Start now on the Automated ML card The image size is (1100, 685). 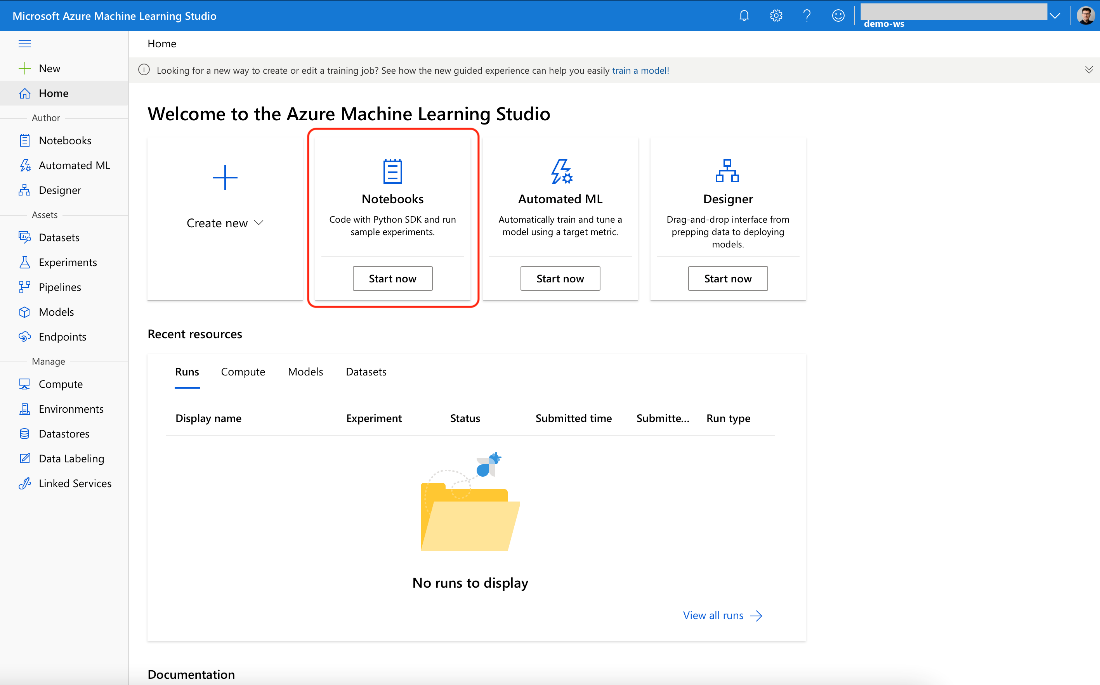[561, 279]
